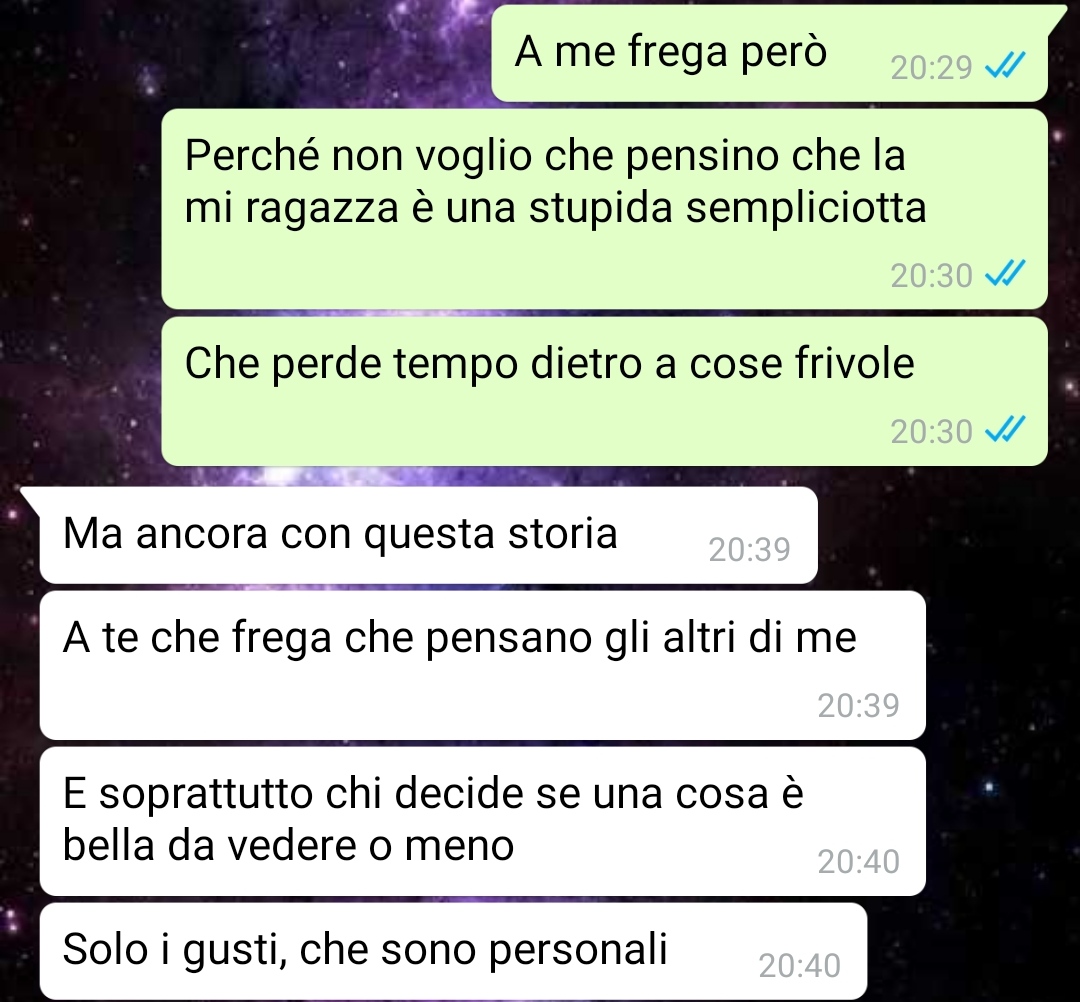The width and height of the screenshot is (1080, 1002).
Task: Select the 'Solo i gusti, che sono personali' message
Action: click(453, 952)
